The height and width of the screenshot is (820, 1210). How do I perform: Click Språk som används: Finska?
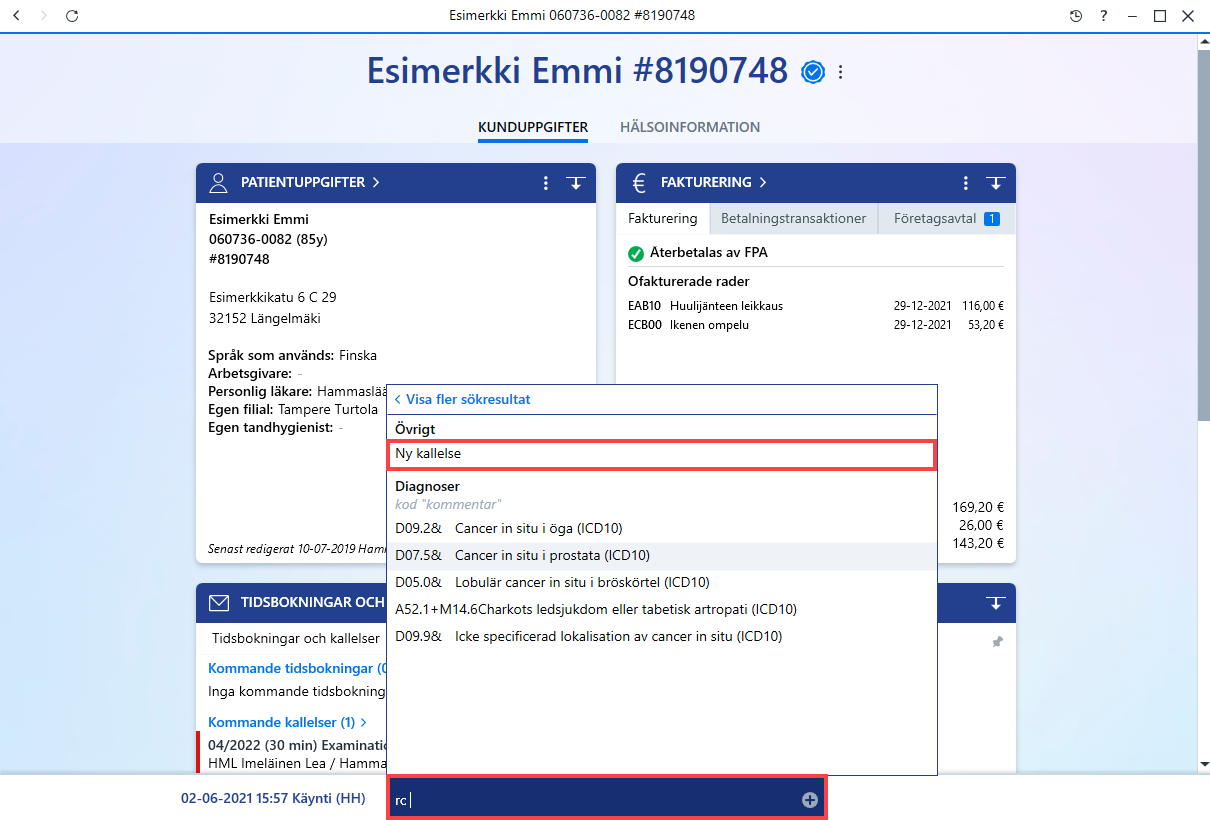click(x=292, y=355)
